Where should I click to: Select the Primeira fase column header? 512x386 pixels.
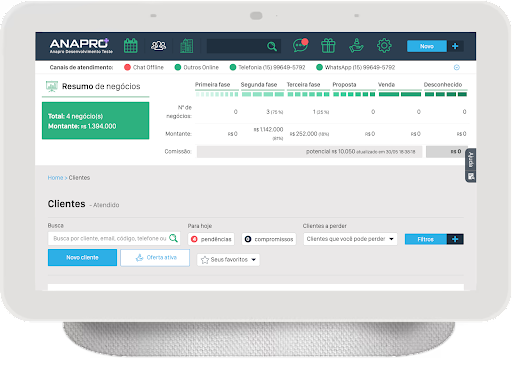tap(213, 85)
